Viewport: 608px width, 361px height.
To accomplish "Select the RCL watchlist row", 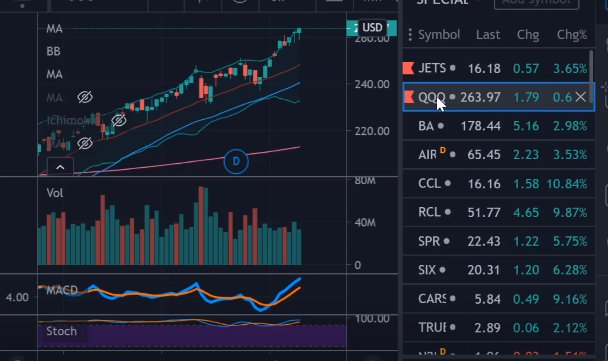I will pos(499,212).
